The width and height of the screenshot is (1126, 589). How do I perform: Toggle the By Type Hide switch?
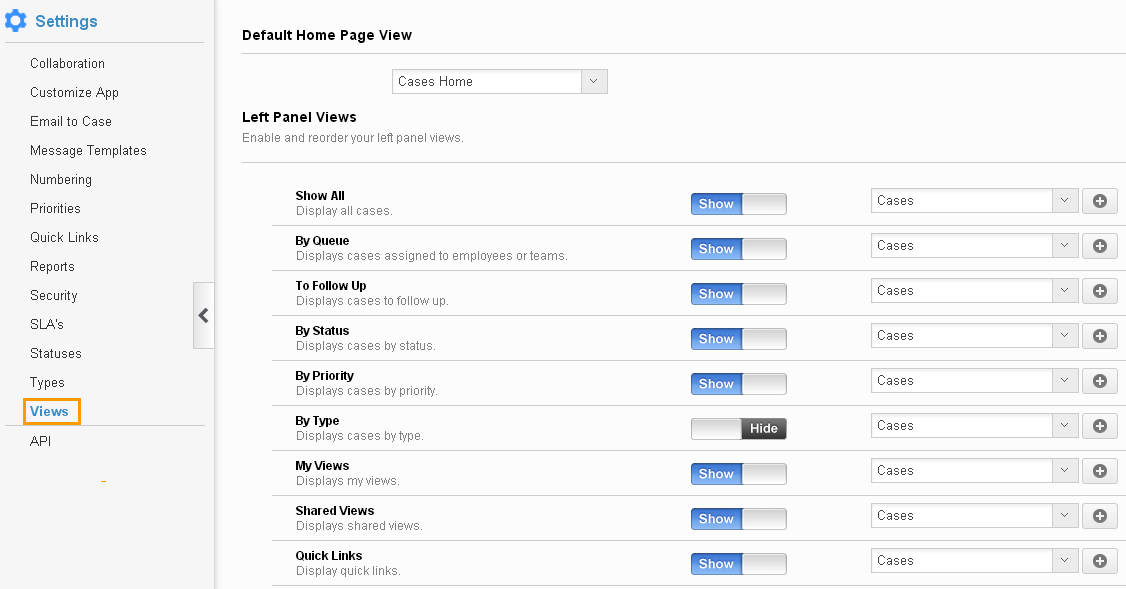739,429
